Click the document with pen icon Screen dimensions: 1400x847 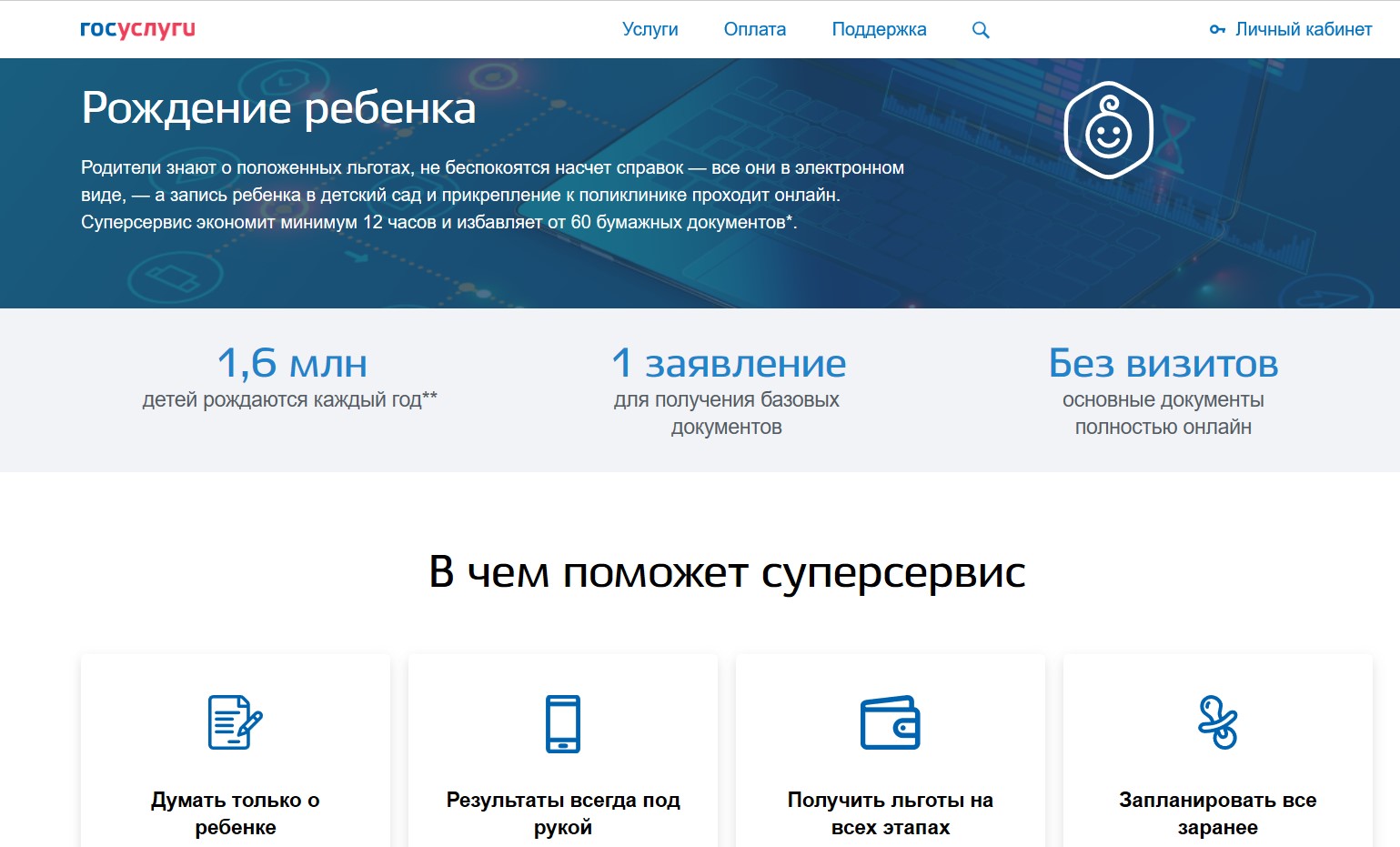point(235,722)
